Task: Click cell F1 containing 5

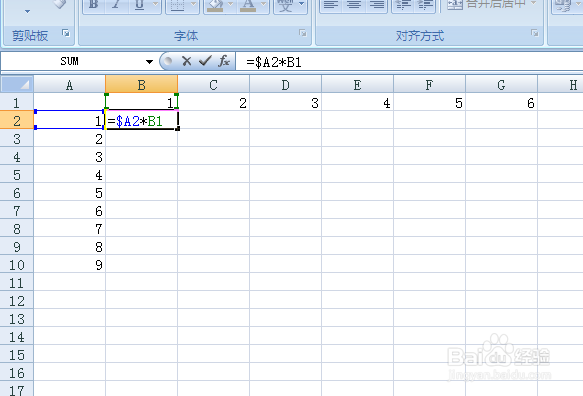Action: point(429,102)
